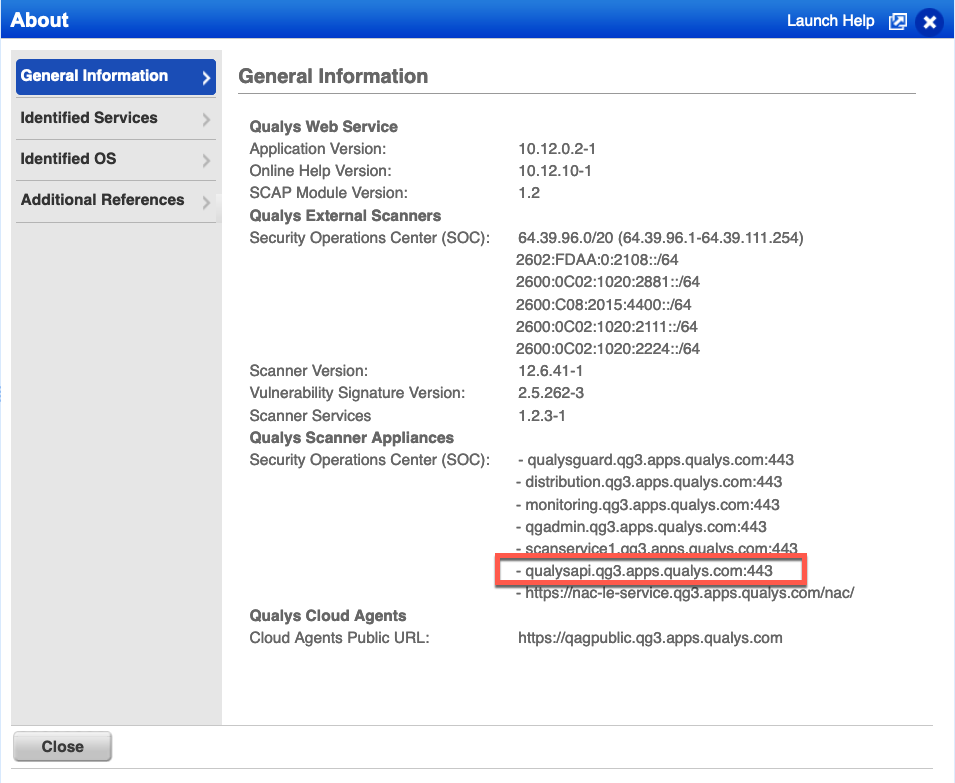The height and width of the screenshot is (783, 955).
Task: Switch to the Identified Services section
Action: click(89, 118)
